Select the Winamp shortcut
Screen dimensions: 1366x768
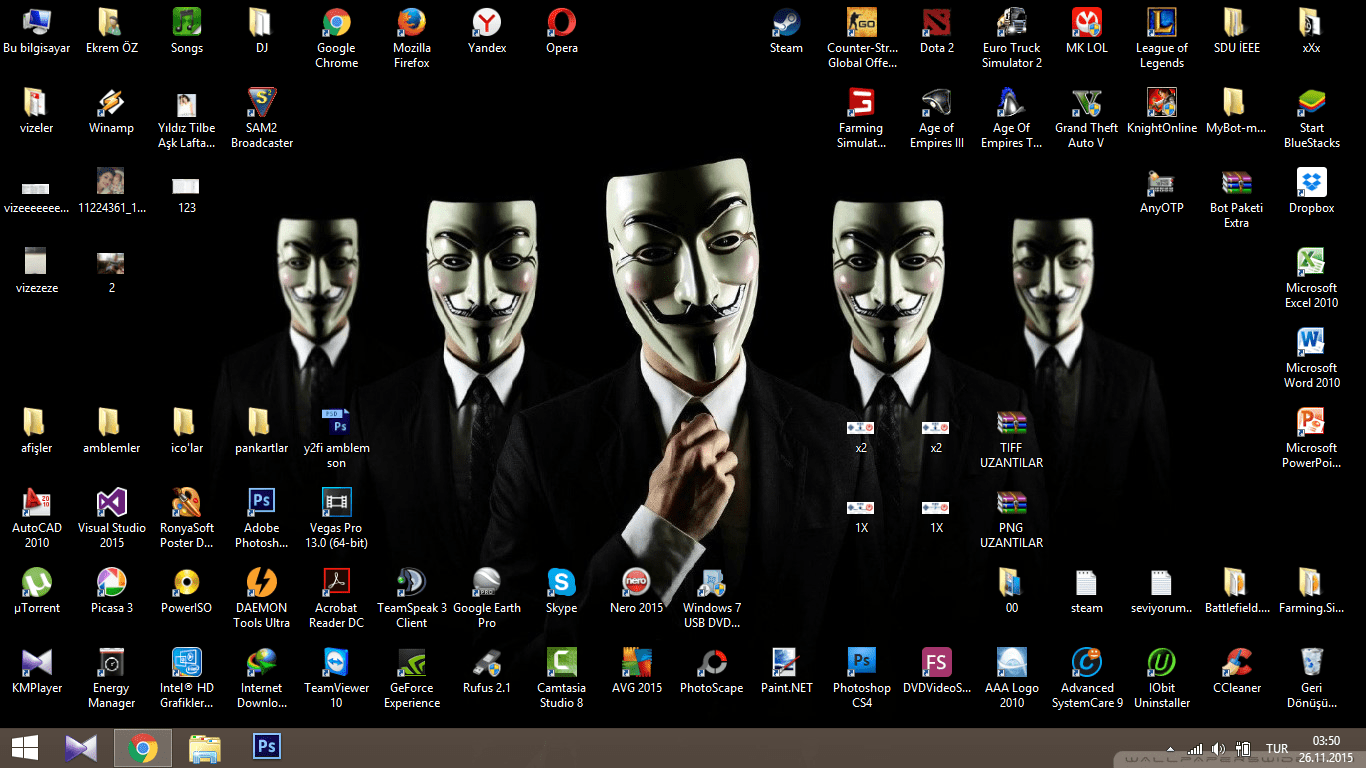point(111,111)
